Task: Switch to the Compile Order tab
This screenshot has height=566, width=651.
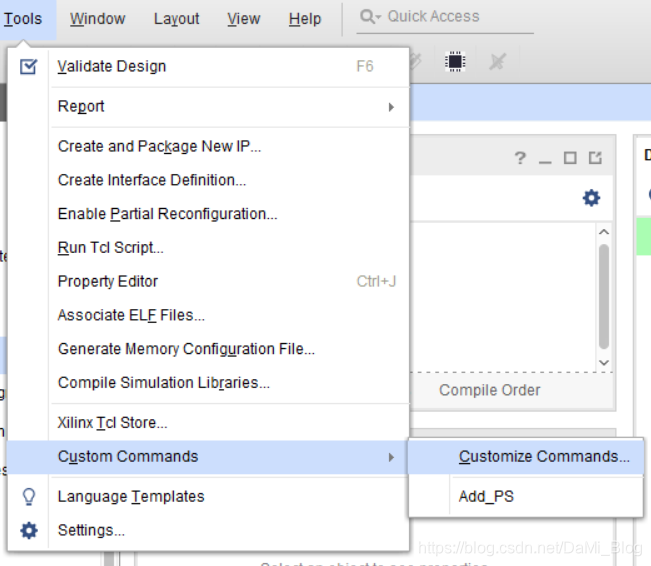Action: click(489, 390)
